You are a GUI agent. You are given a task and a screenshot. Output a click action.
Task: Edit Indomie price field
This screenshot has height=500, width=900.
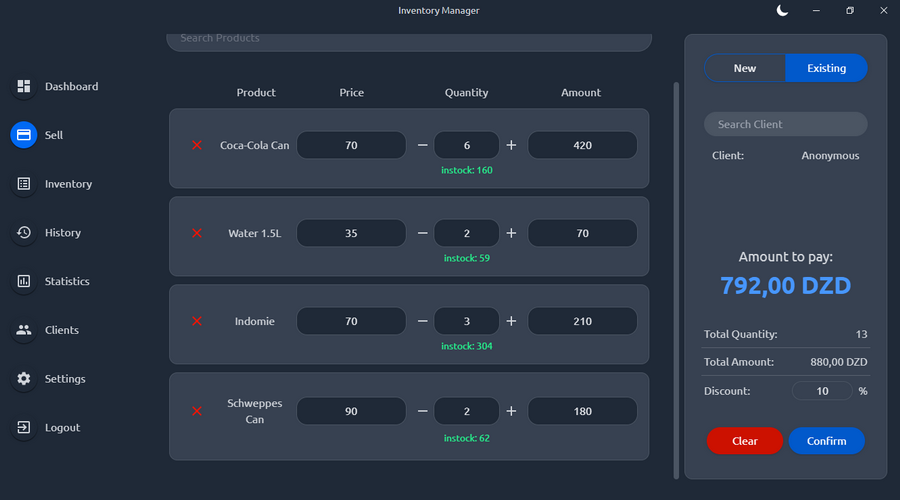(351, 321)
